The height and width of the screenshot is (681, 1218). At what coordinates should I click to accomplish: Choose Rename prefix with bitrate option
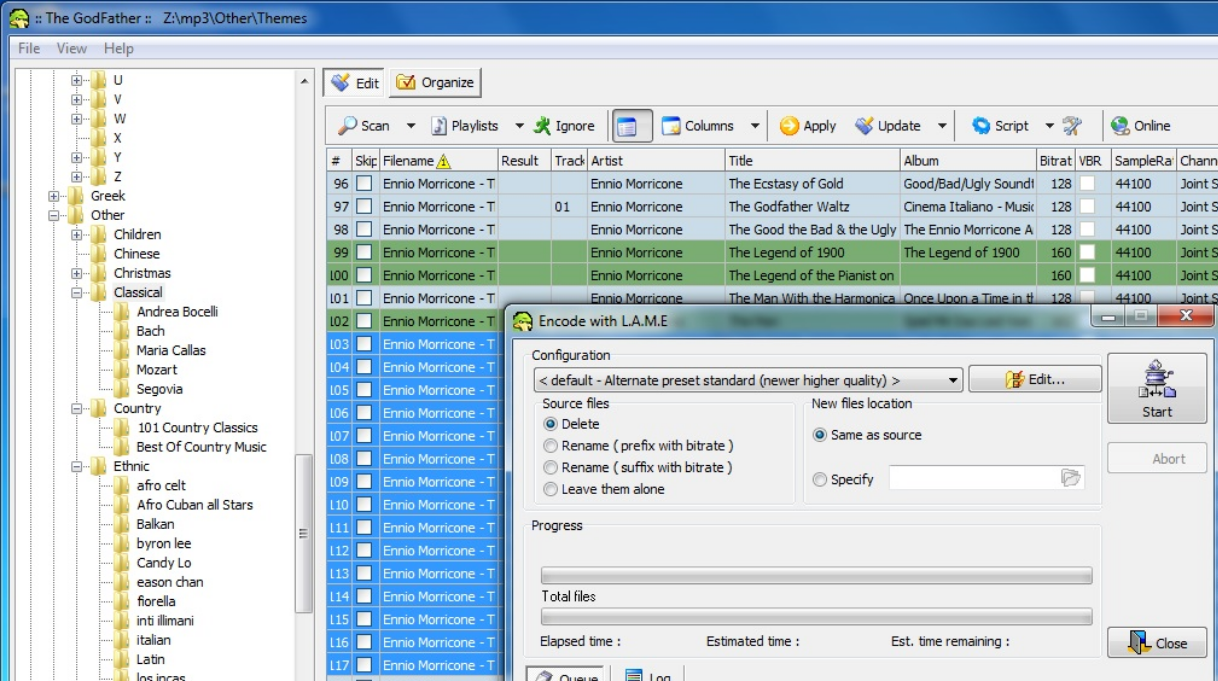point(550,446)
